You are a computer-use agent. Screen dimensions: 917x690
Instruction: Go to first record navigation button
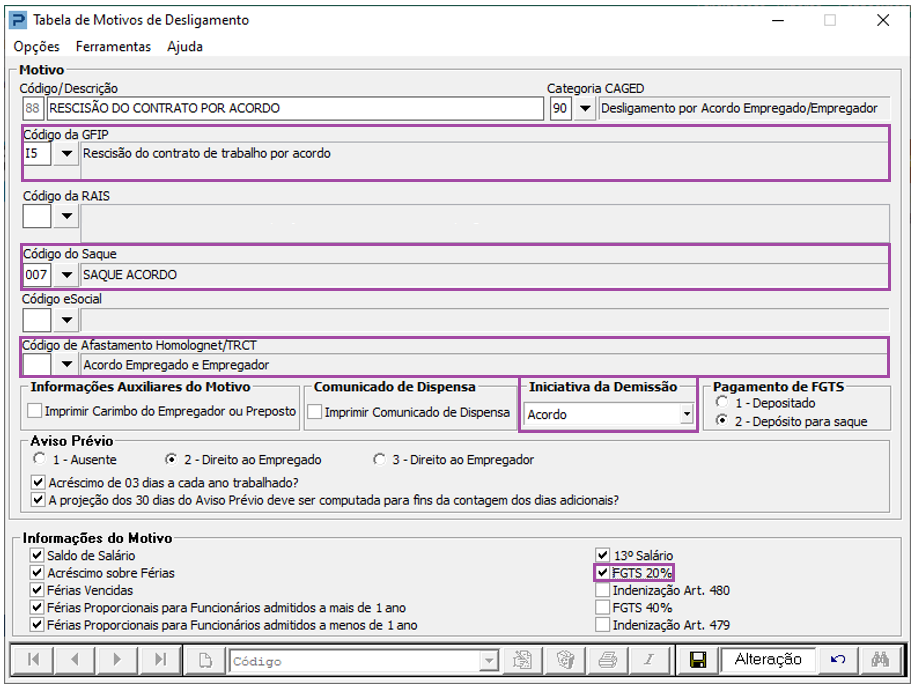pyautogui.click(x=33, y=660)
